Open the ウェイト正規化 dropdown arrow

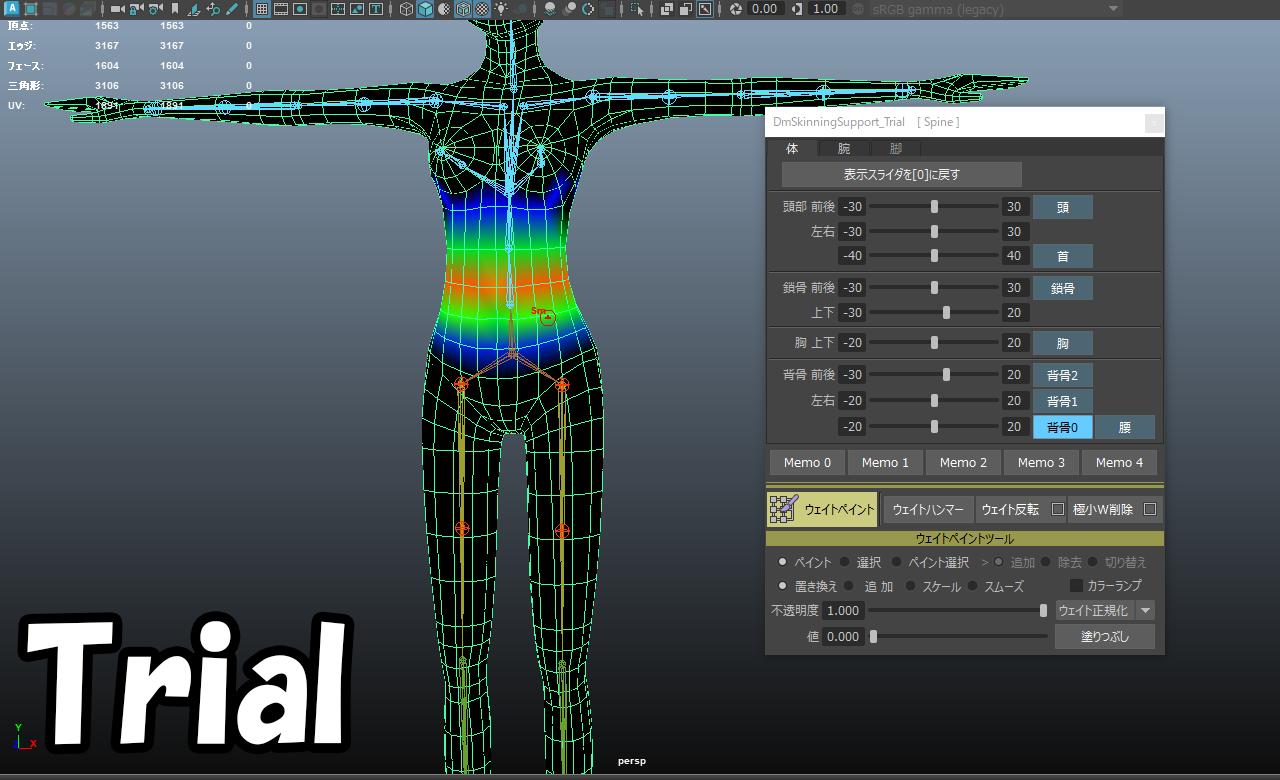click(1145, 610)
